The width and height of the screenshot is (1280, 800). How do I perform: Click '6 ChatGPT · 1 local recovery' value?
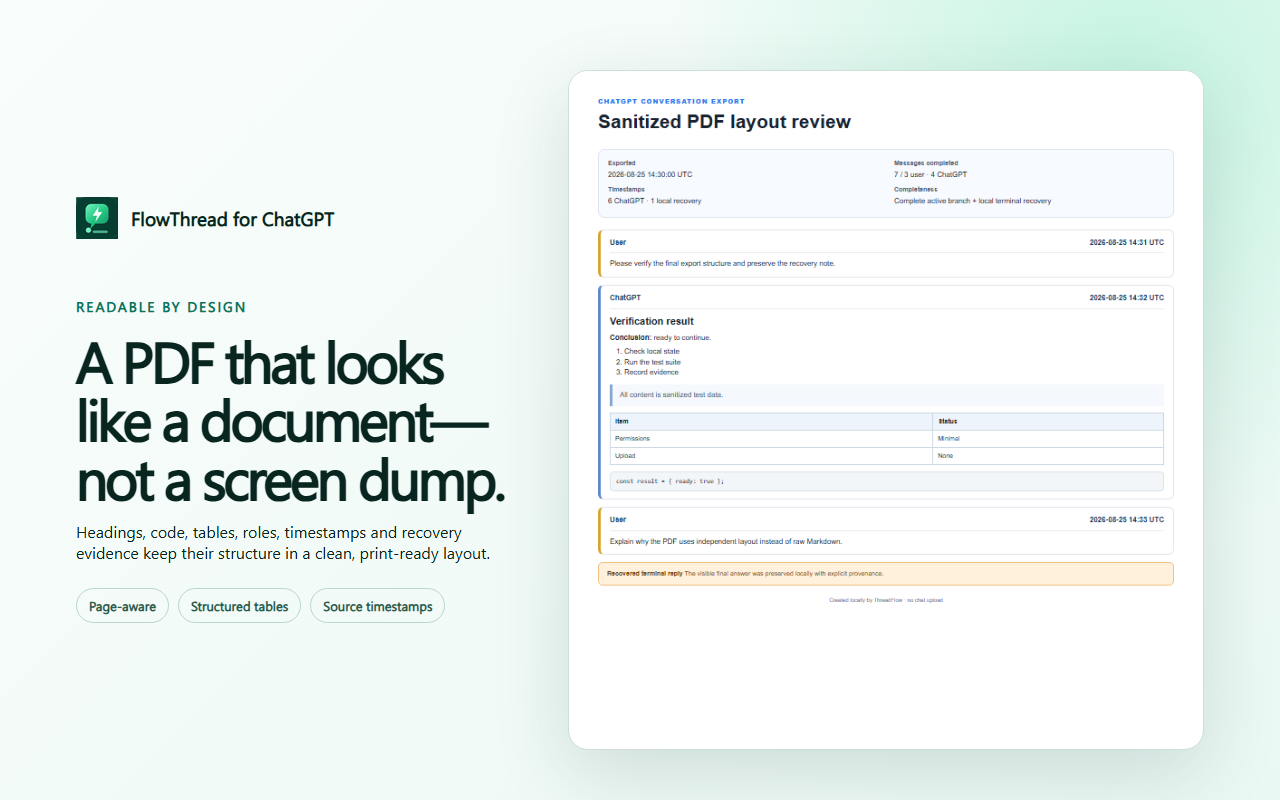(x=654, y=201)
